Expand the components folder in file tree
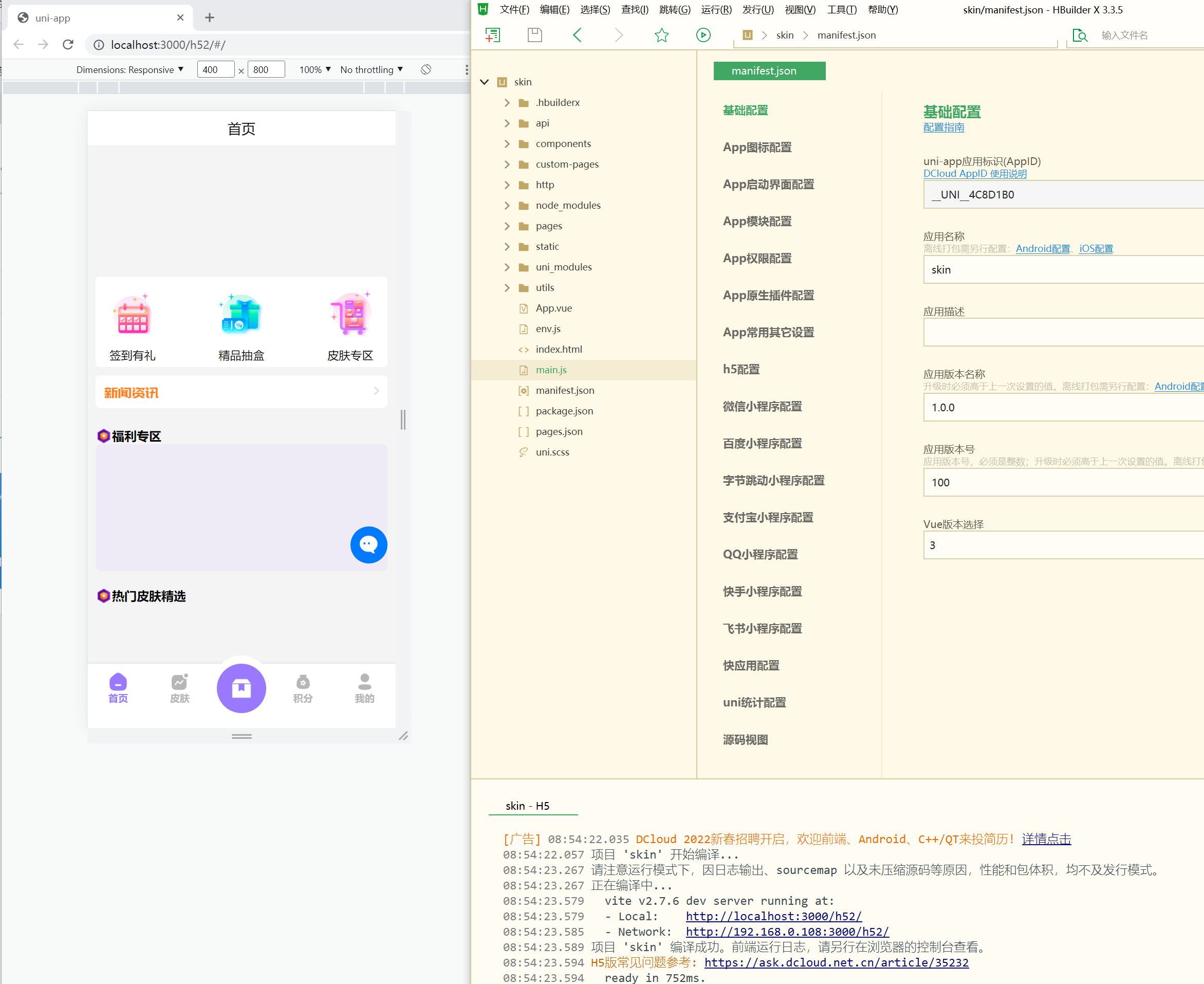The height and width of the screenshot is (984, 1204). pyautogui.click(x=506, y=143)
